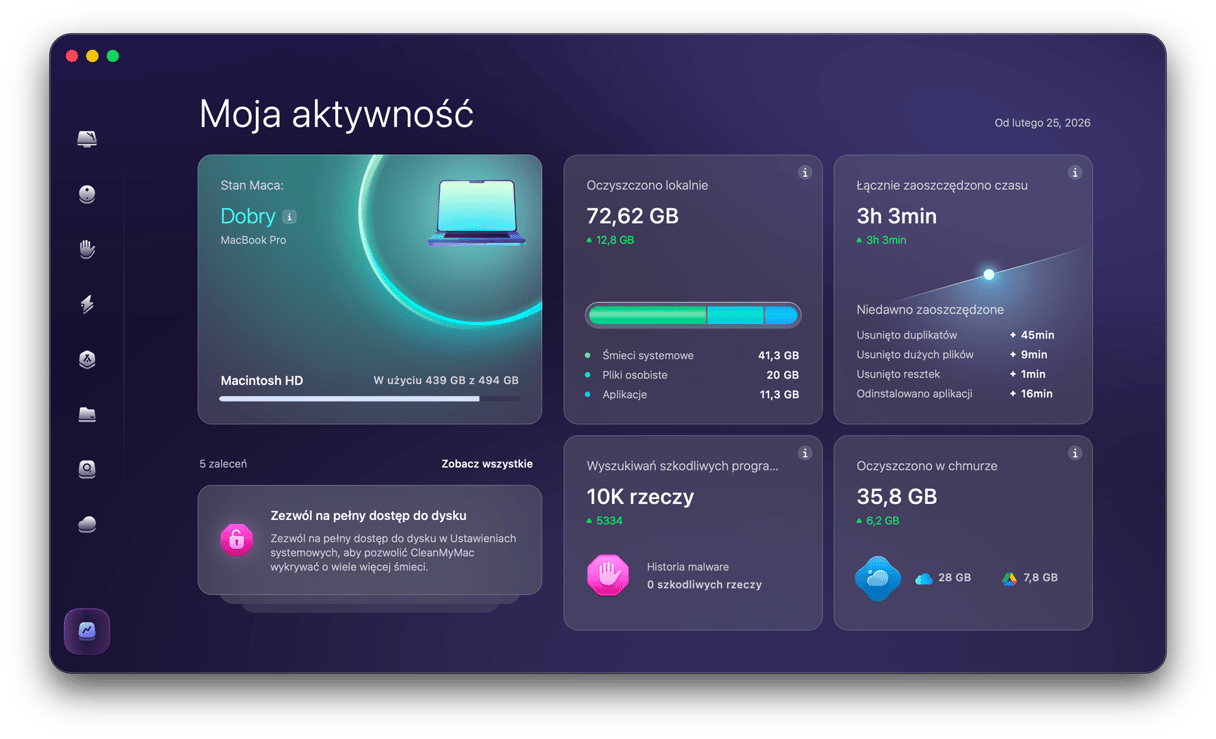Click info icon on malware scans card
Image resolution: width=1216 pixels, height=739 pixels.
pyautogui.click(x=804, y=453)
